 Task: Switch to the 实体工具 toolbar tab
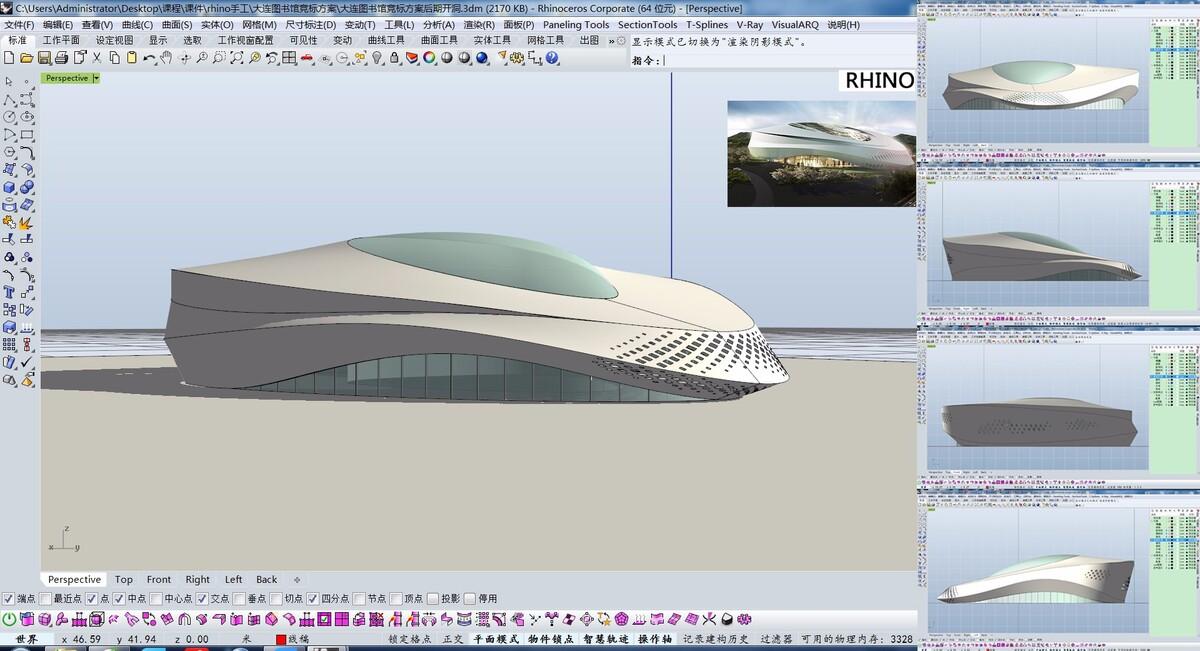click(492, 41)
